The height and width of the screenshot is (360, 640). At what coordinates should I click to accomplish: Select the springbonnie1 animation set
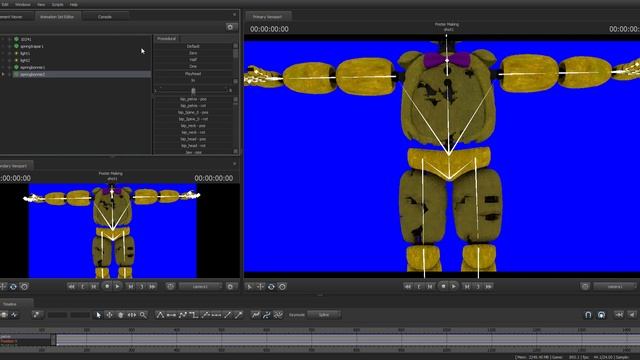(33, 67)
